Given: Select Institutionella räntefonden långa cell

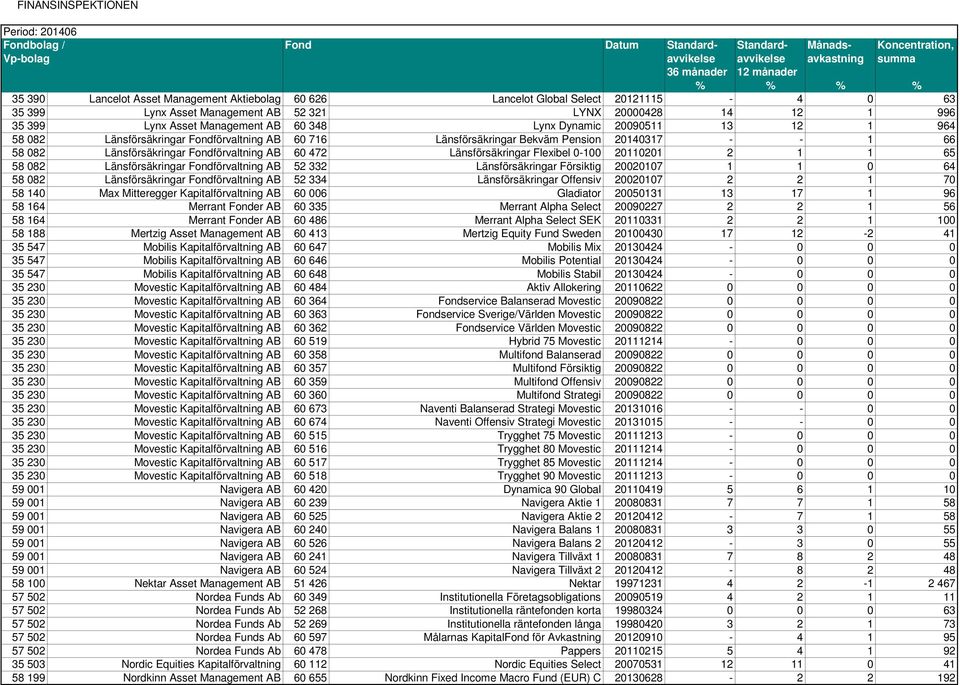Looking at the screenshot, I should pos(465,624).
